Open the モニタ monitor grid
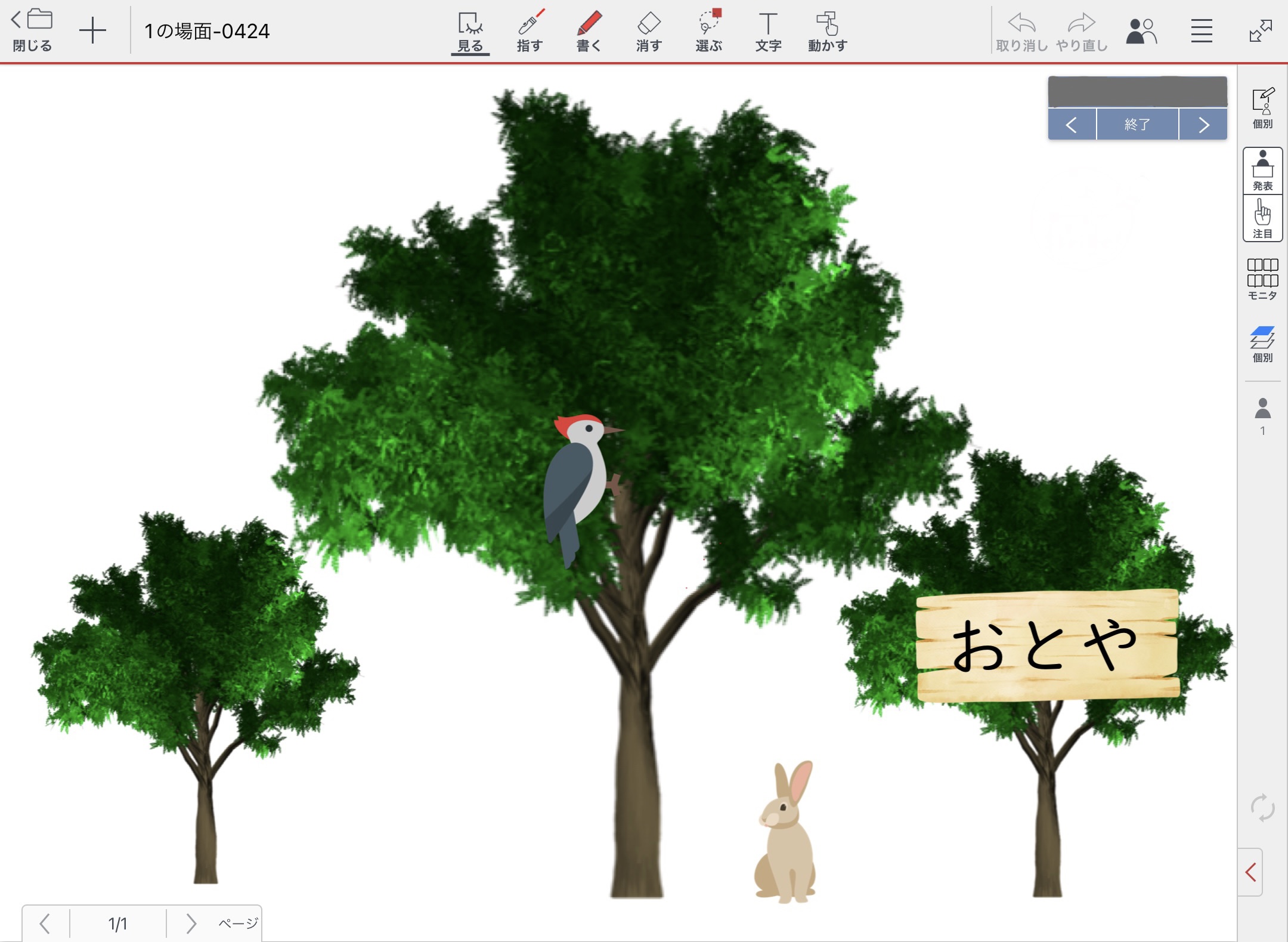This screenshot has height=942, width=1288. tap(1262, 279)
